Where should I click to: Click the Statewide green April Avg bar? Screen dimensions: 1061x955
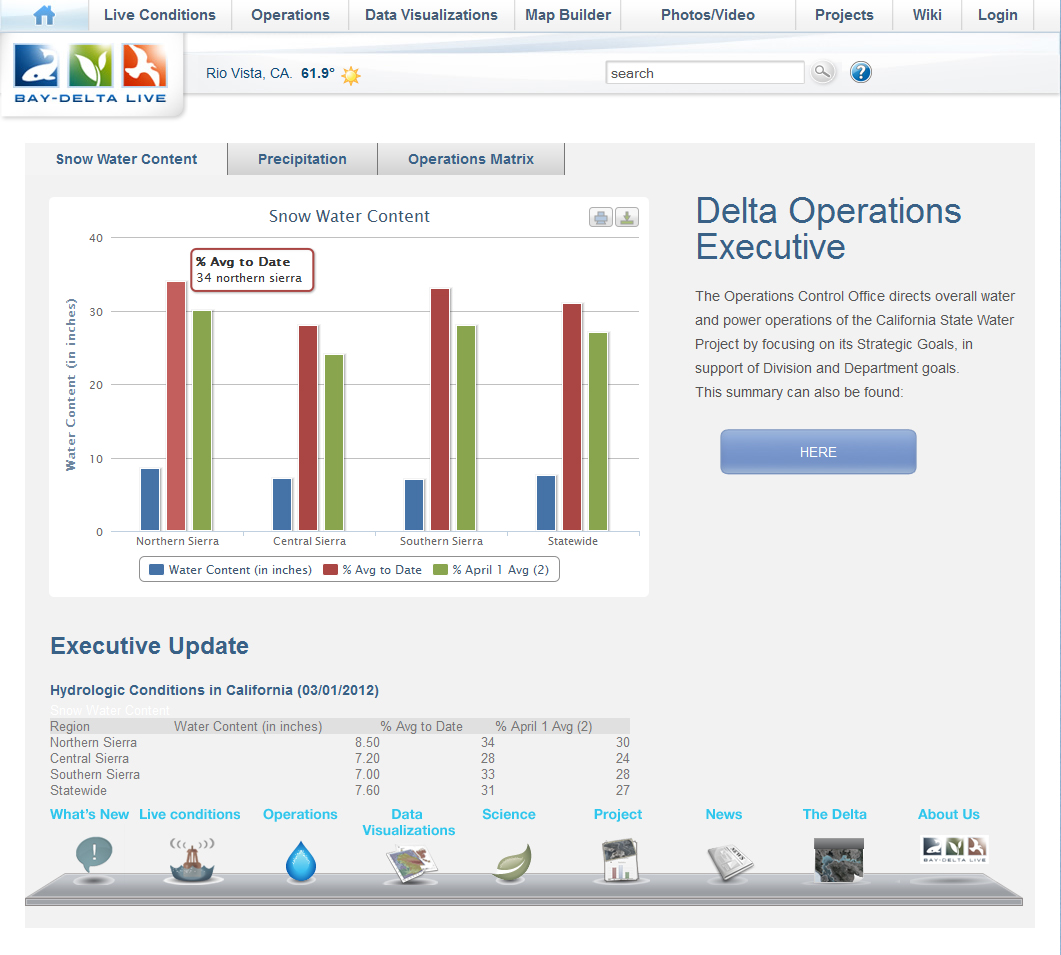(x=598, y=431)
